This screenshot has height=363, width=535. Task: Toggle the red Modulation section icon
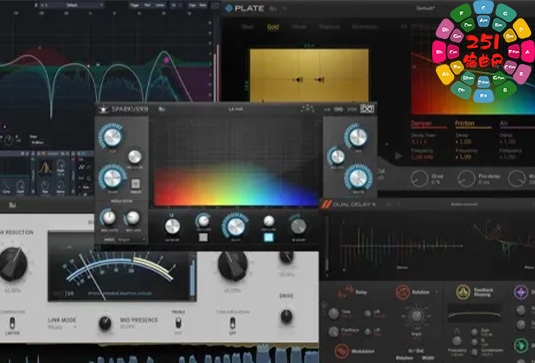coord(341,351)
